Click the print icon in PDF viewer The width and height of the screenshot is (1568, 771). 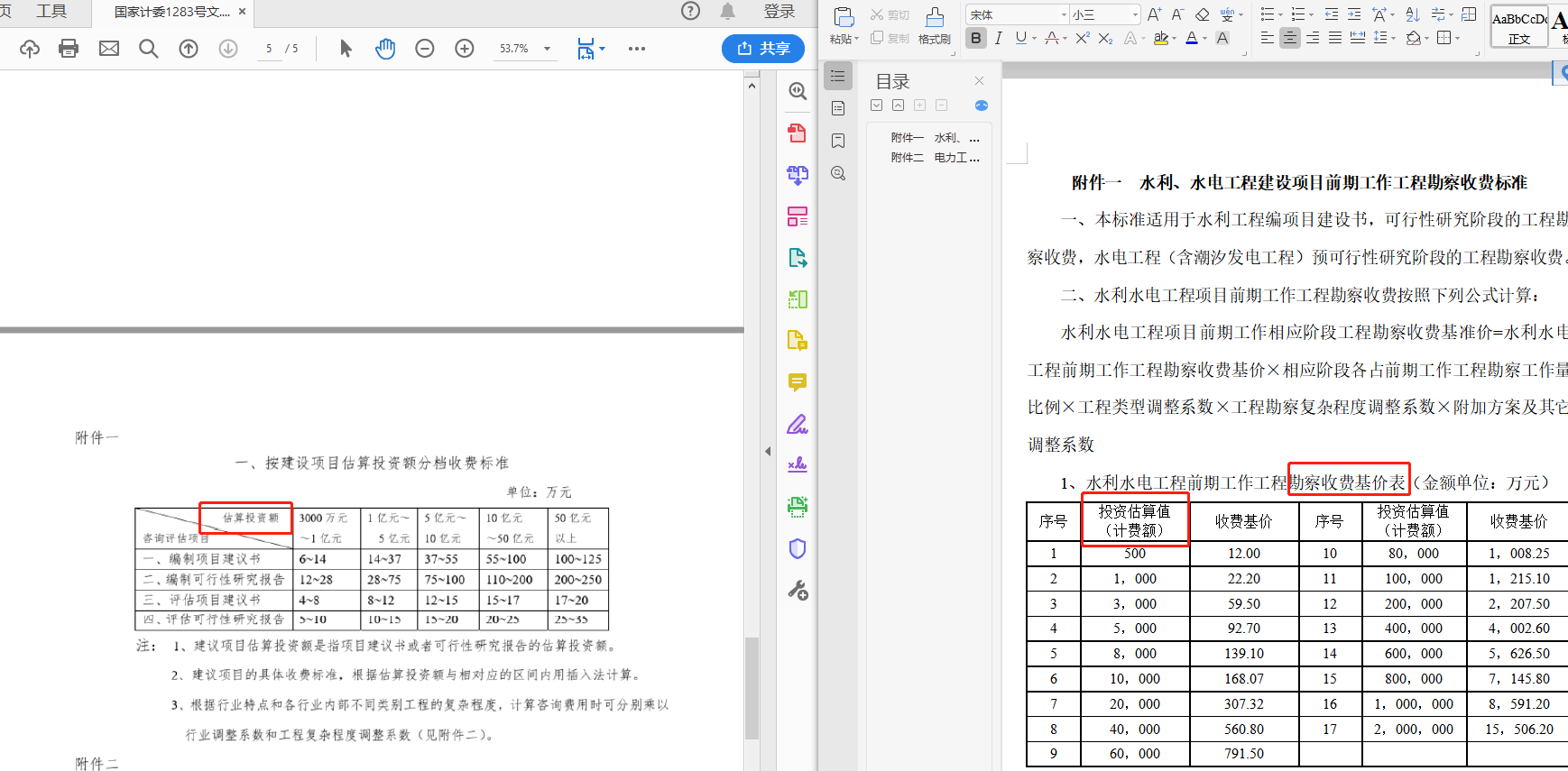tap(69, 49)
